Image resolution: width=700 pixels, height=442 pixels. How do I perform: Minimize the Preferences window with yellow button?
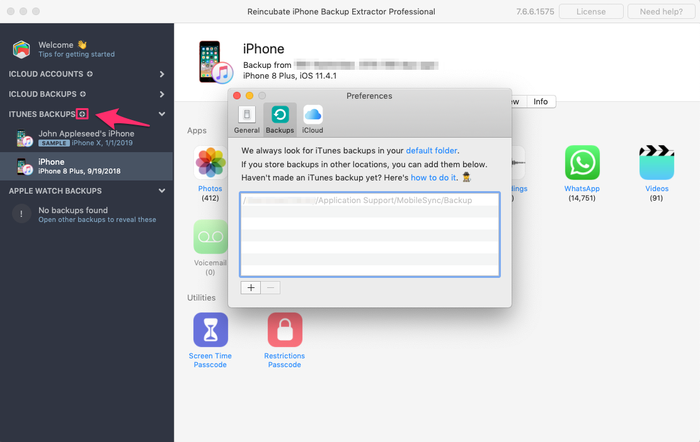(x=250, y=96)
